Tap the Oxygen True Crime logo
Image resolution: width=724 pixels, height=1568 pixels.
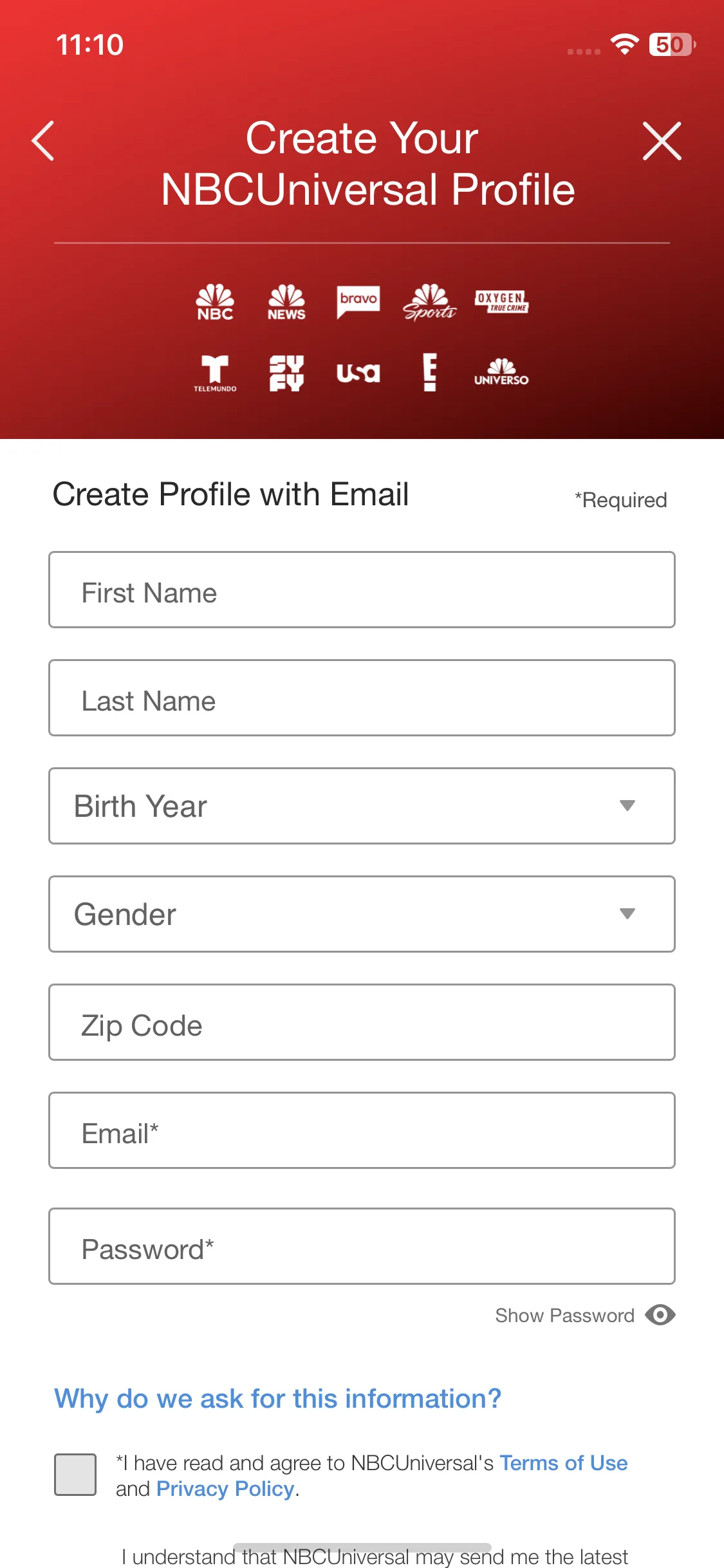(501, 301)
